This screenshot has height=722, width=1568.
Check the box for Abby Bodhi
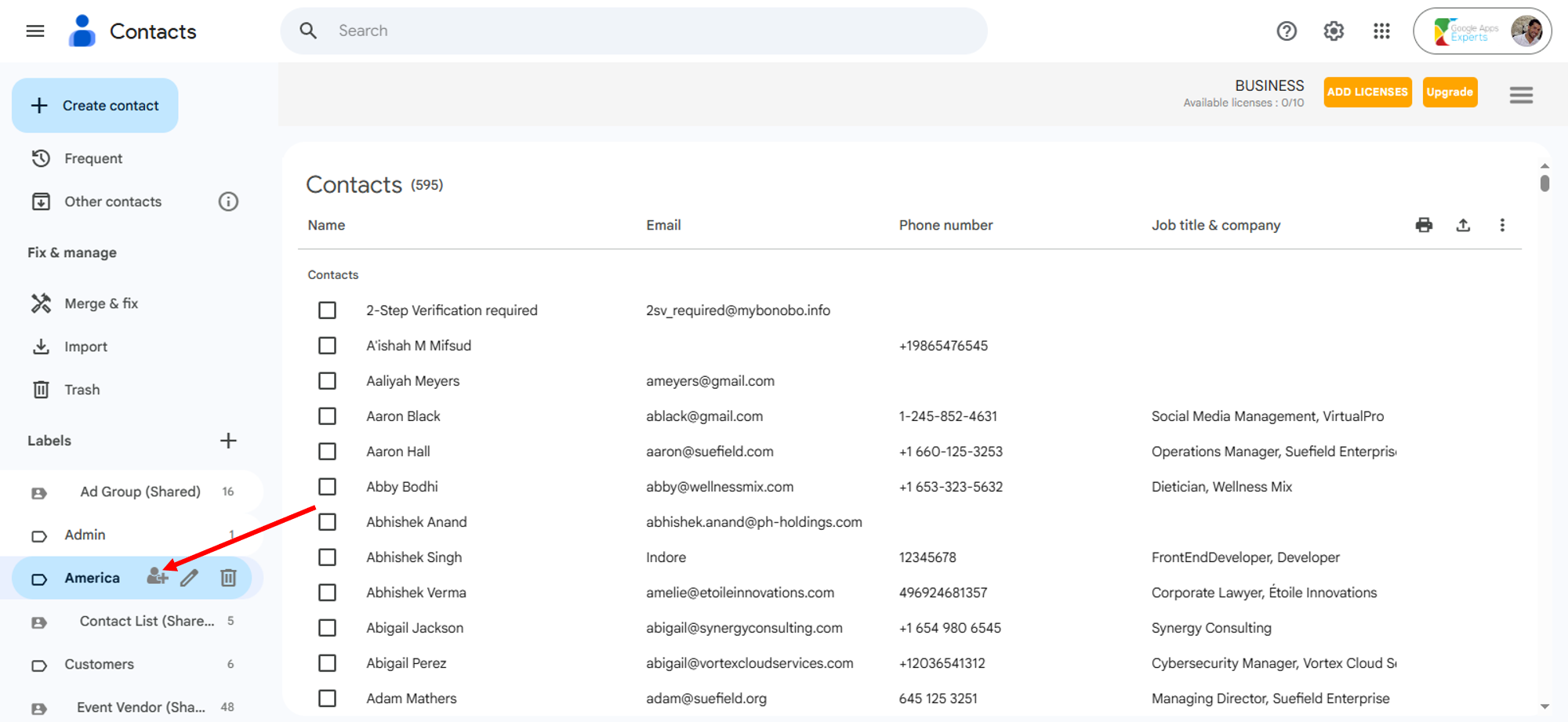point(327,487)
